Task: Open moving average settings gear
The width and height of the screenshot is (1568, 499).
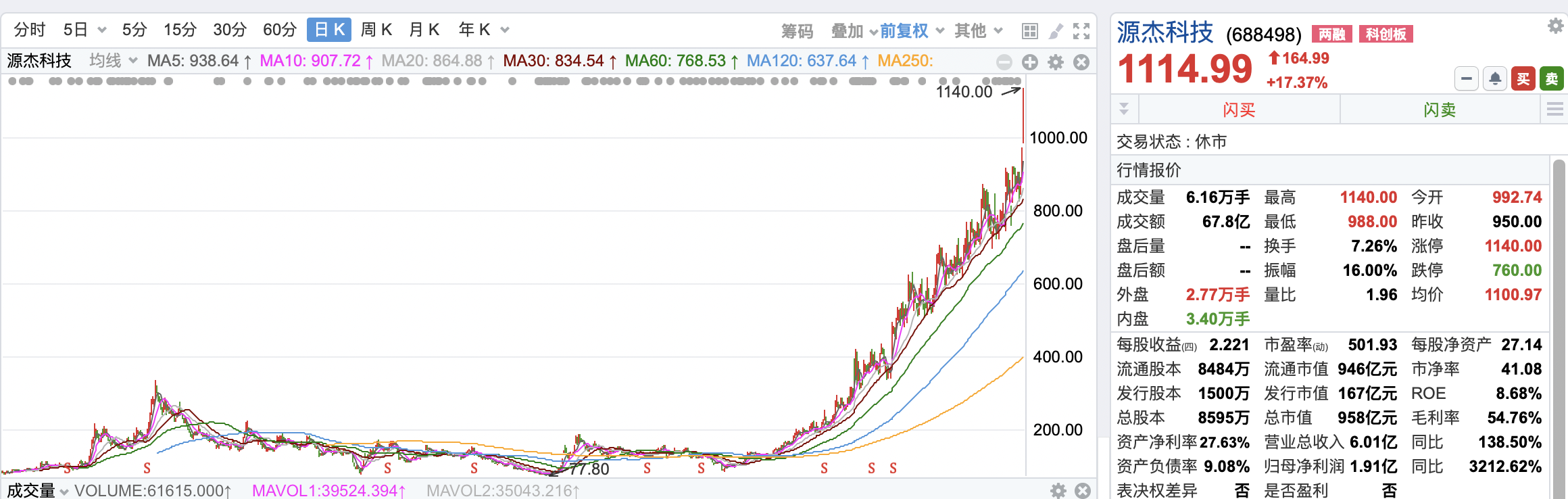Action: (x=1055, y=62)
